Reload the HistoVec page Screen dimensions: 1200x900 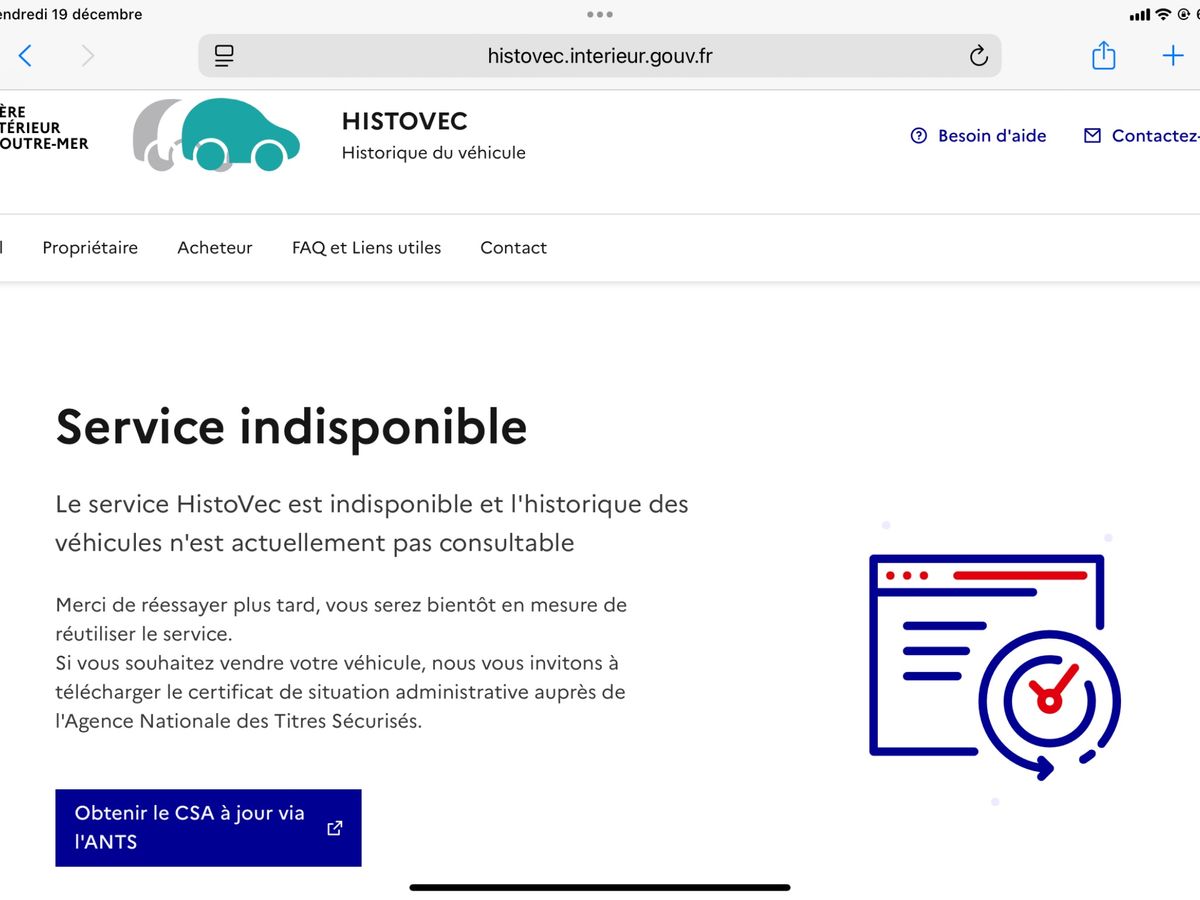[978, 56]
